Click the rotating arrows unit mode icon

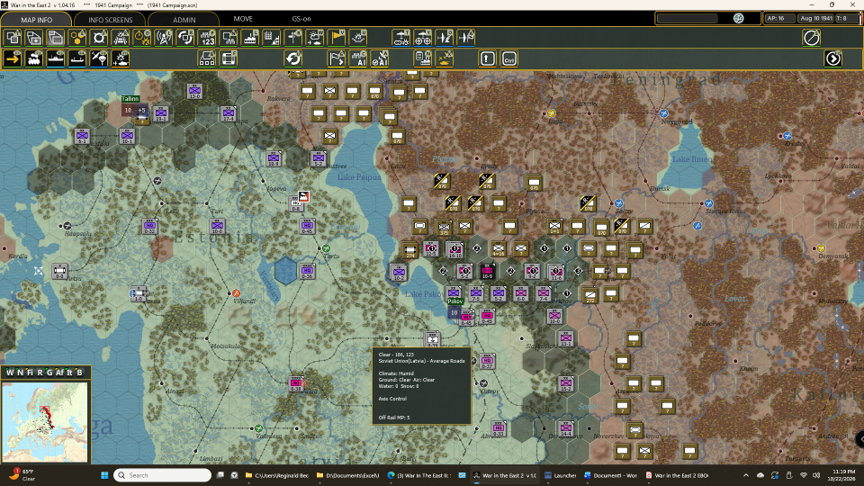[x=185, y=38]
